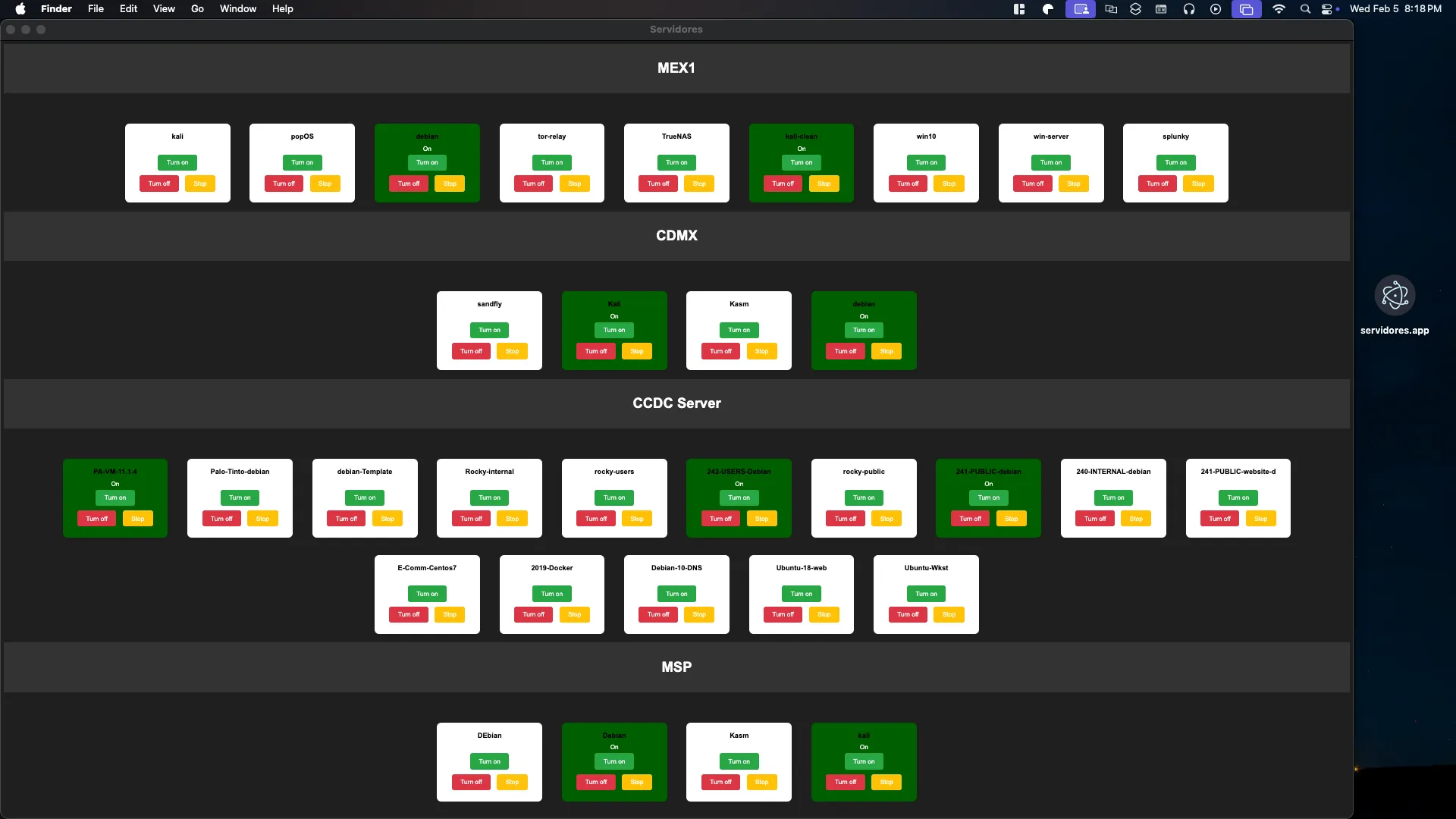The width and height of the screenshot is (1456, 819).
Task: Turn off the debian server in MEX1
Action: (409, 184)
